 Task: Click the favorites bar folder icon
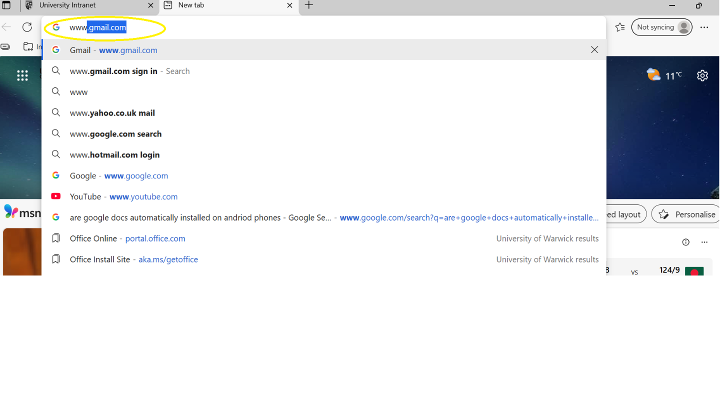(x=28, y=46)
